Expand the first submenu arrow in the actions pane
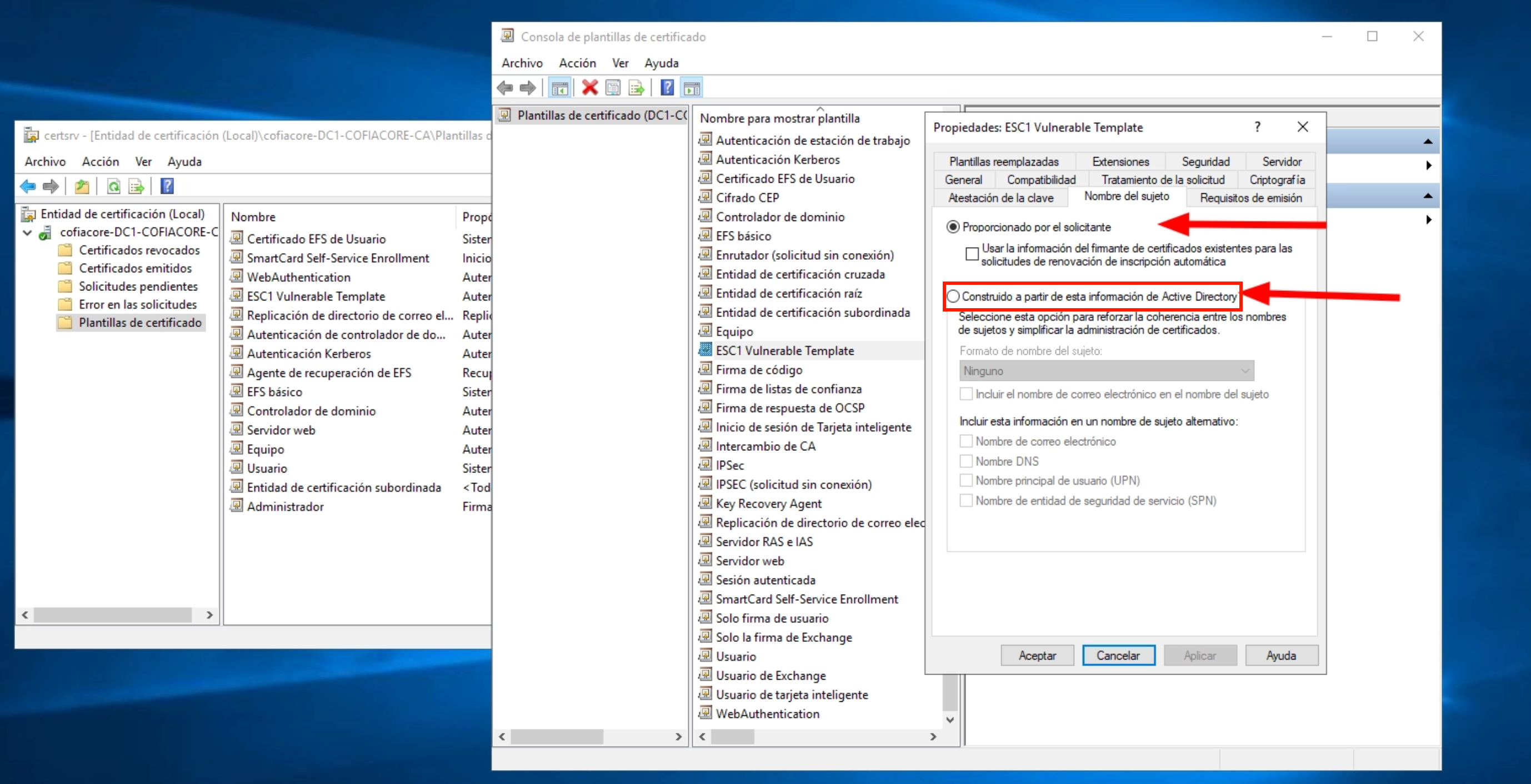This screenshot has height=784, width=1531. [1429, 165]
